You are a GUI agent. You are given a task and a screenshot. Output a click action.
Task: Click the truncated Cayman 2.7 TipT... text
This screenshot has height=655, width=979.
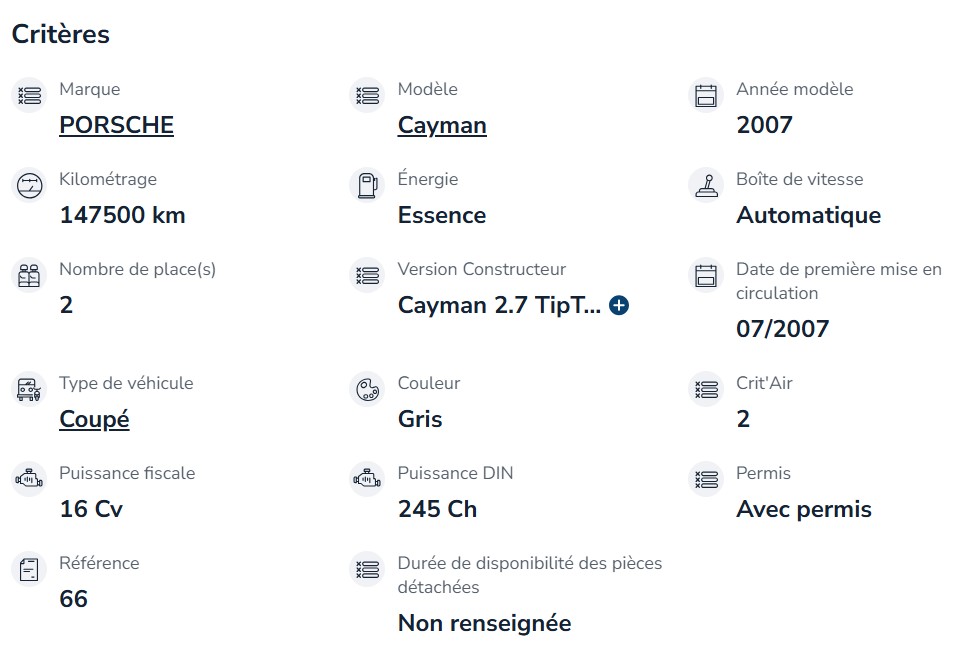[499, 305]
